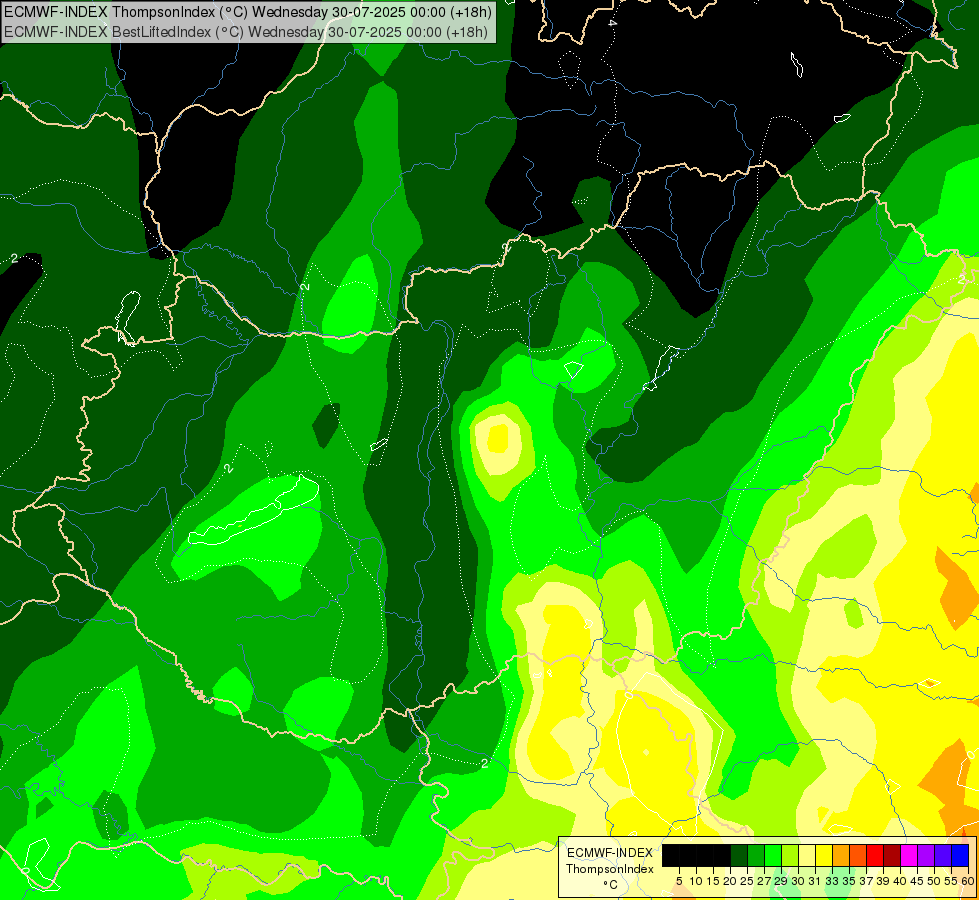Click the legend tick value 27
Viewport: 979px width, 900px height.
coord(764,881)
